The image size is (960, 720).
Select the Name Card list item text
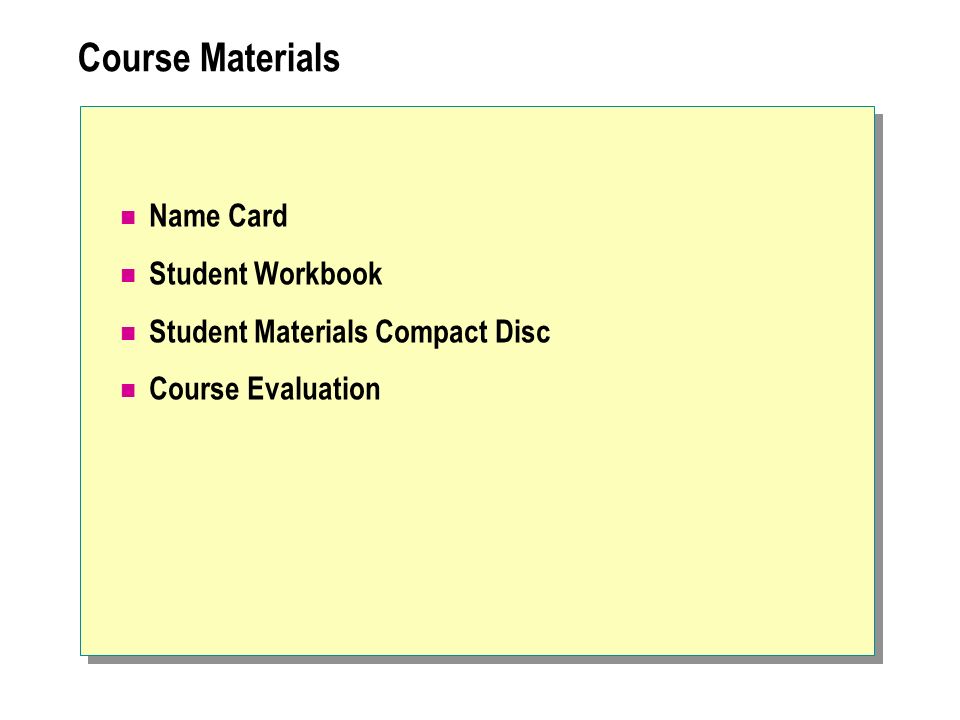(x=219, y=216)
